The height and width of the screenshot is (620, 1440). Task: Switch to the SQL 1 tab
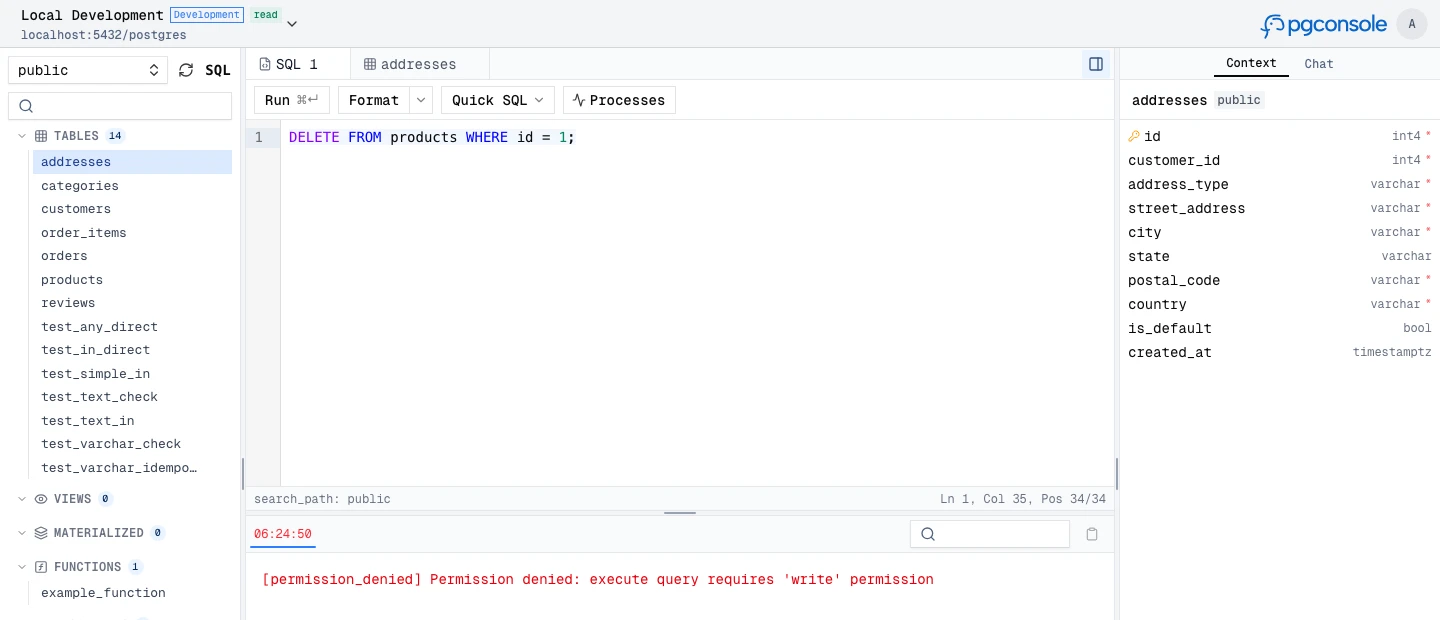[x=297, y=64]
